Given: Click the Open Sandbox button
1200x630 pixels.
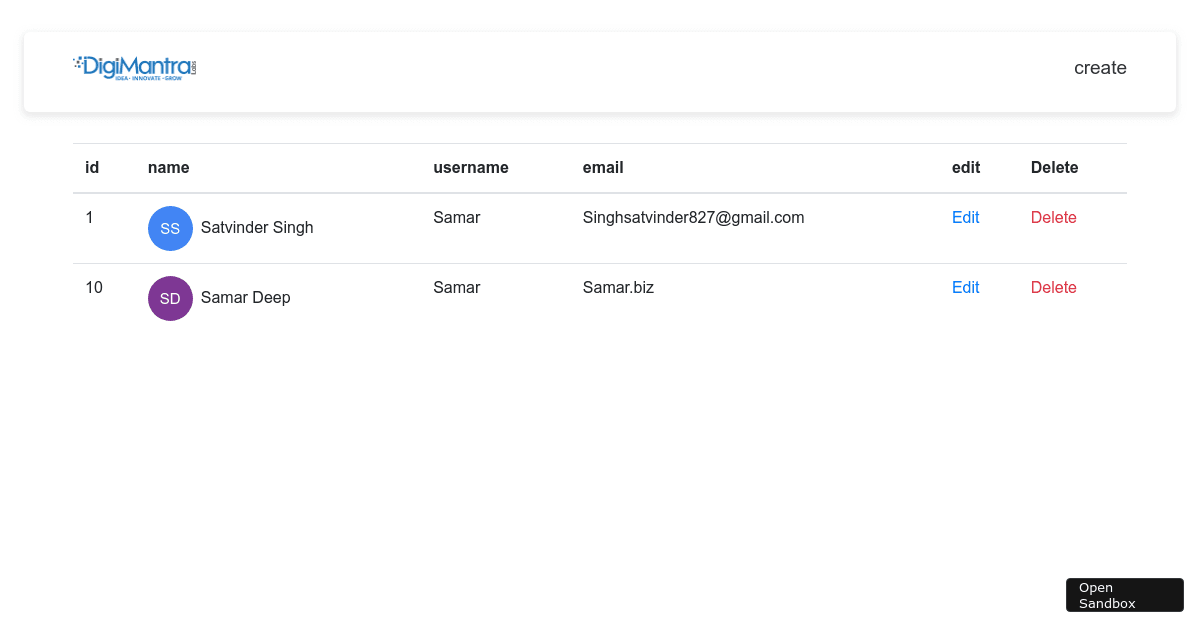Looking at the screenshot, I should coord(1125,595).
